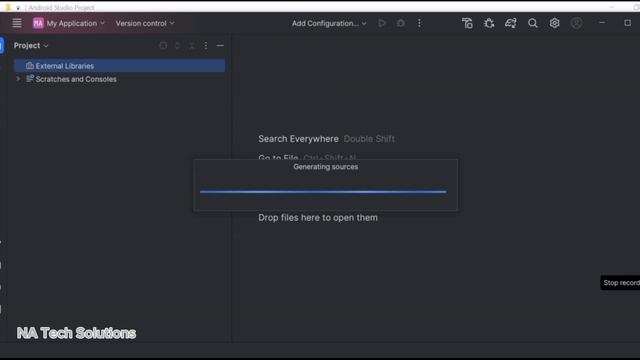Select External Libraries tree item
Viewport: 640px width, 360px height.
coord(119,66)
